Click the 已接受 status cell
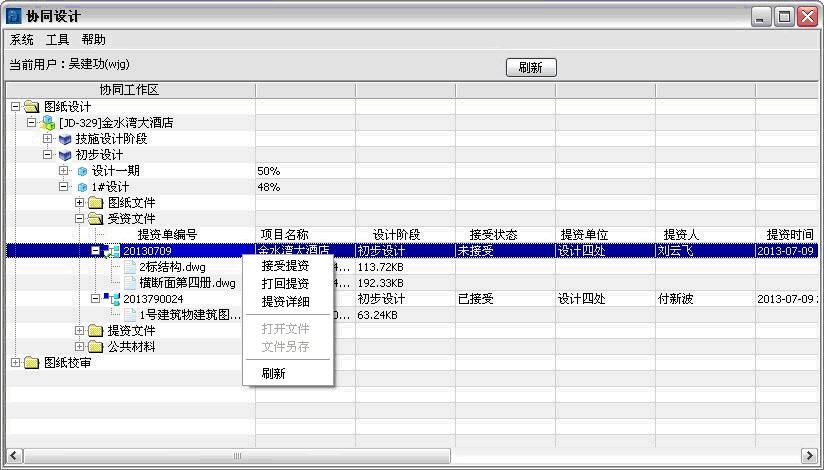 tap(476, 299)
